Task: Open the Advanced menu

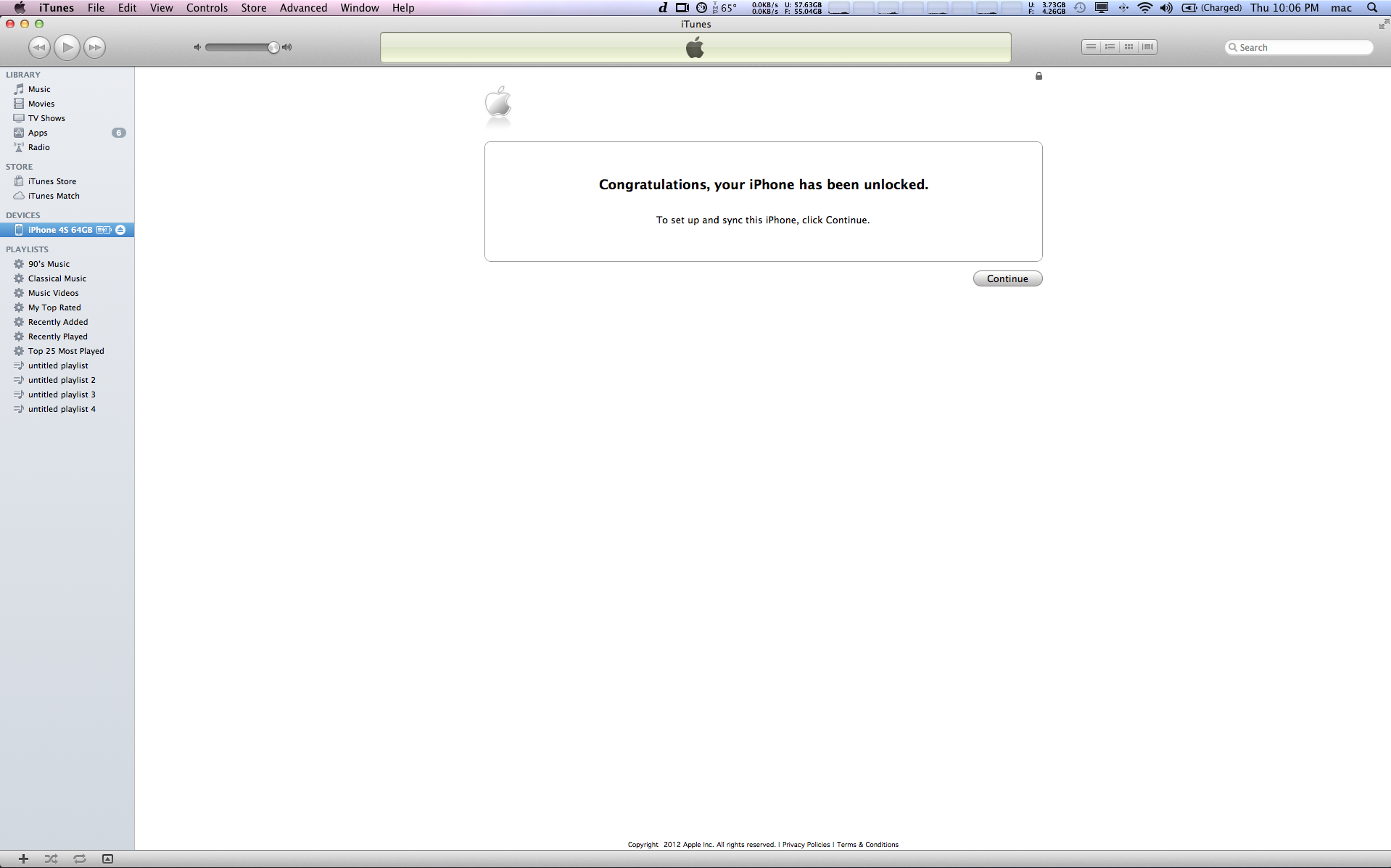Action: [x=303, y=8]
